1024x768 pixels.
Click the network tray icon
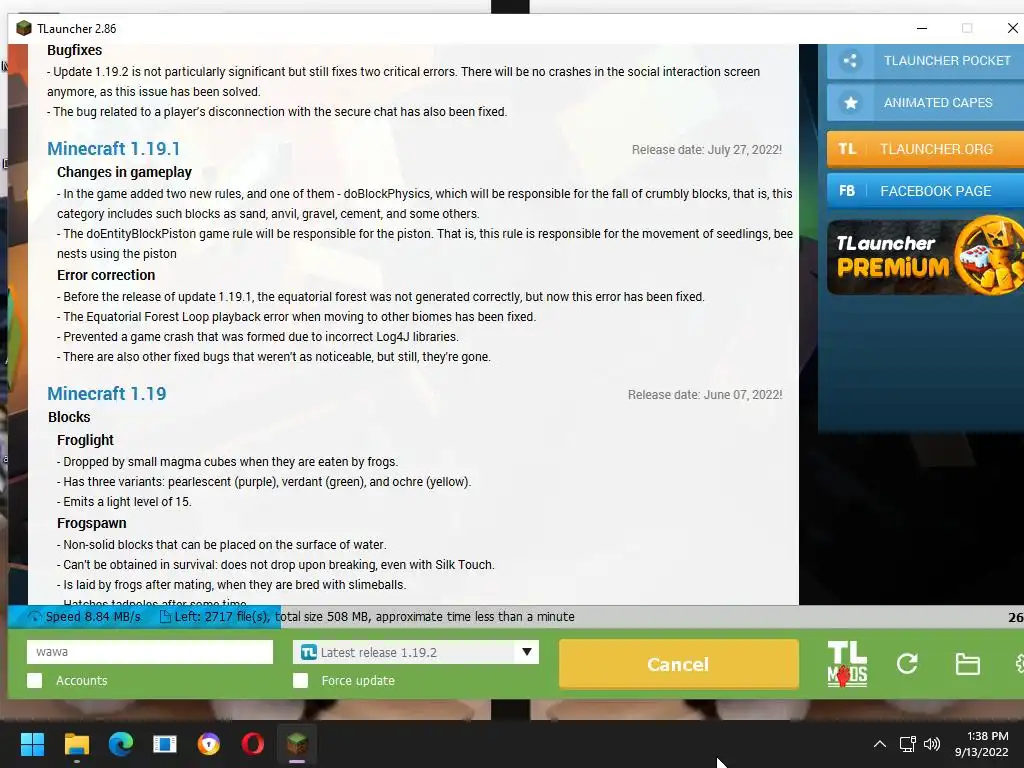click(x=907, y=744)
